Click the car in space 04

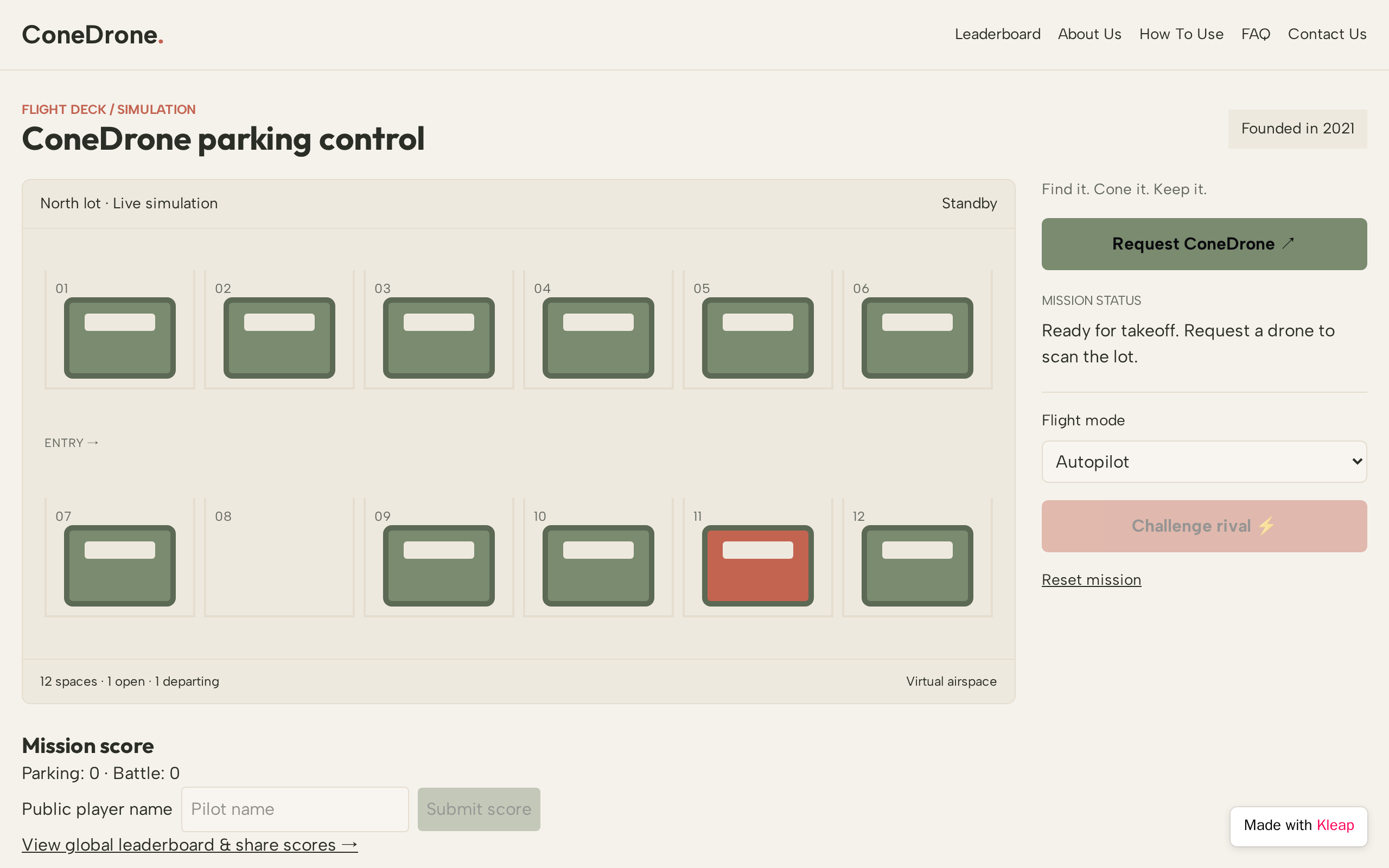click(598, 337)
